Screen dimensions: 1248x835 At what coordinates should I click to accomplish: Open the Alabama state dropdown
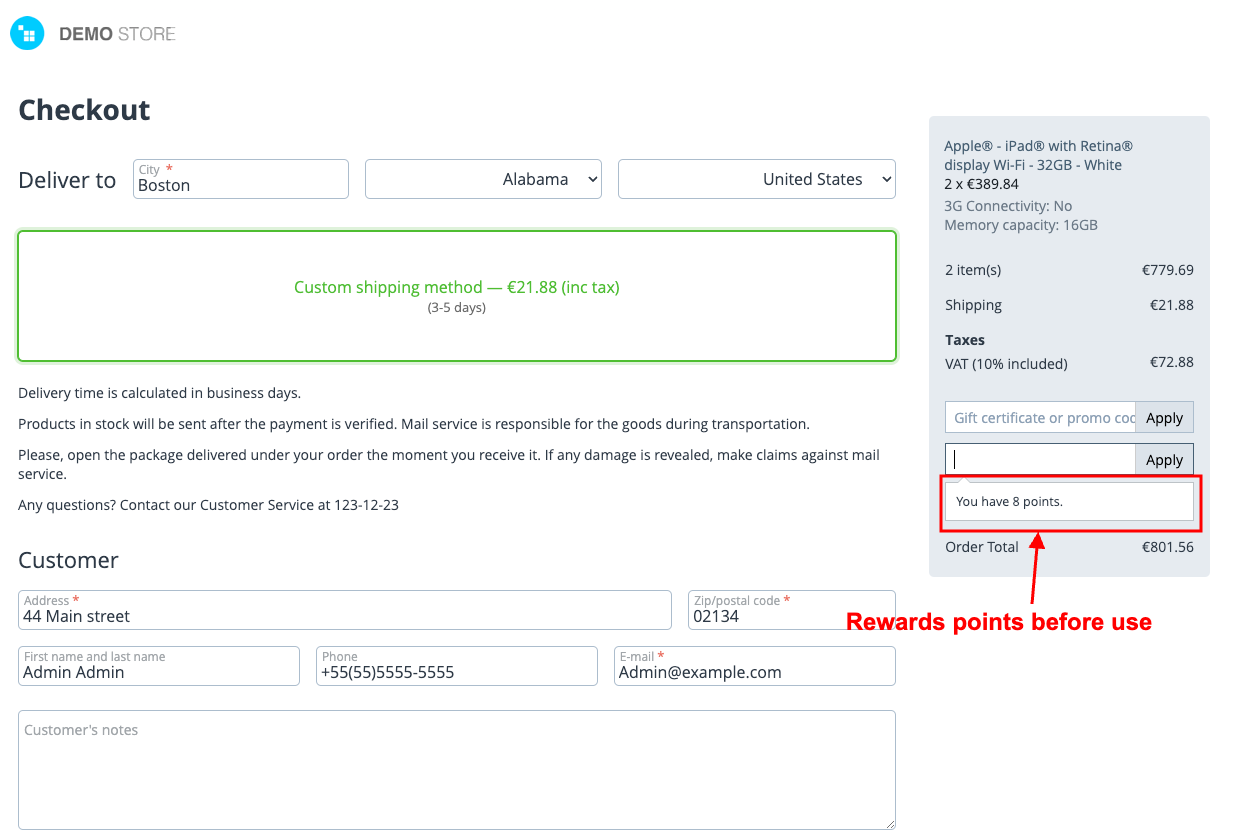pos(483,179)
